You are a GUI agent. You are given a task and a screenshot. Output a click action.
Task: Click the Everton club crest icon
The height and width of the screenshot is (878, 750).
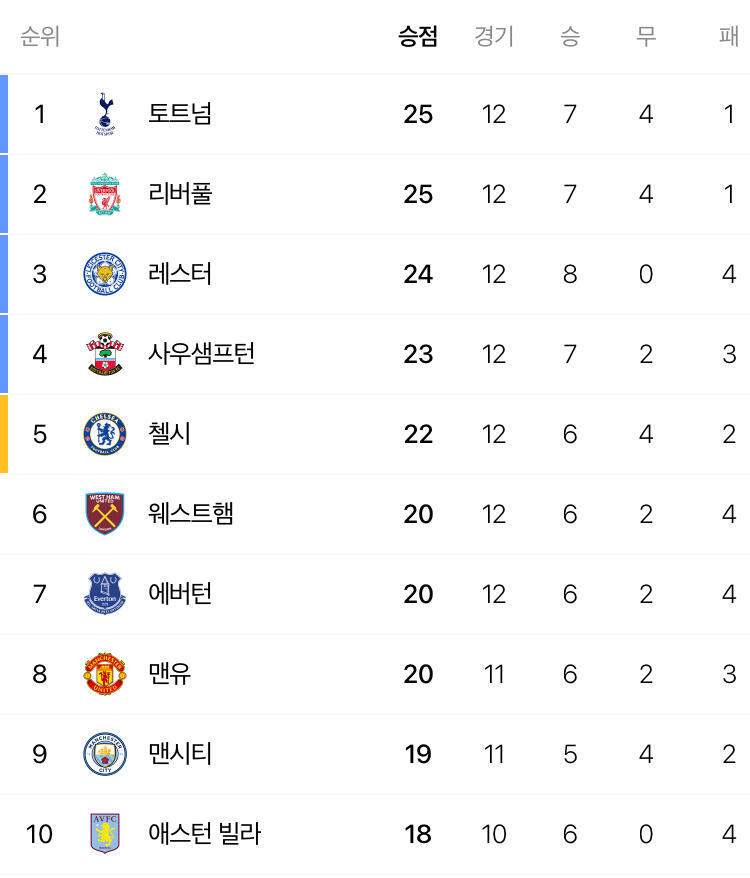pyautogui.click(x=105, y=594)
